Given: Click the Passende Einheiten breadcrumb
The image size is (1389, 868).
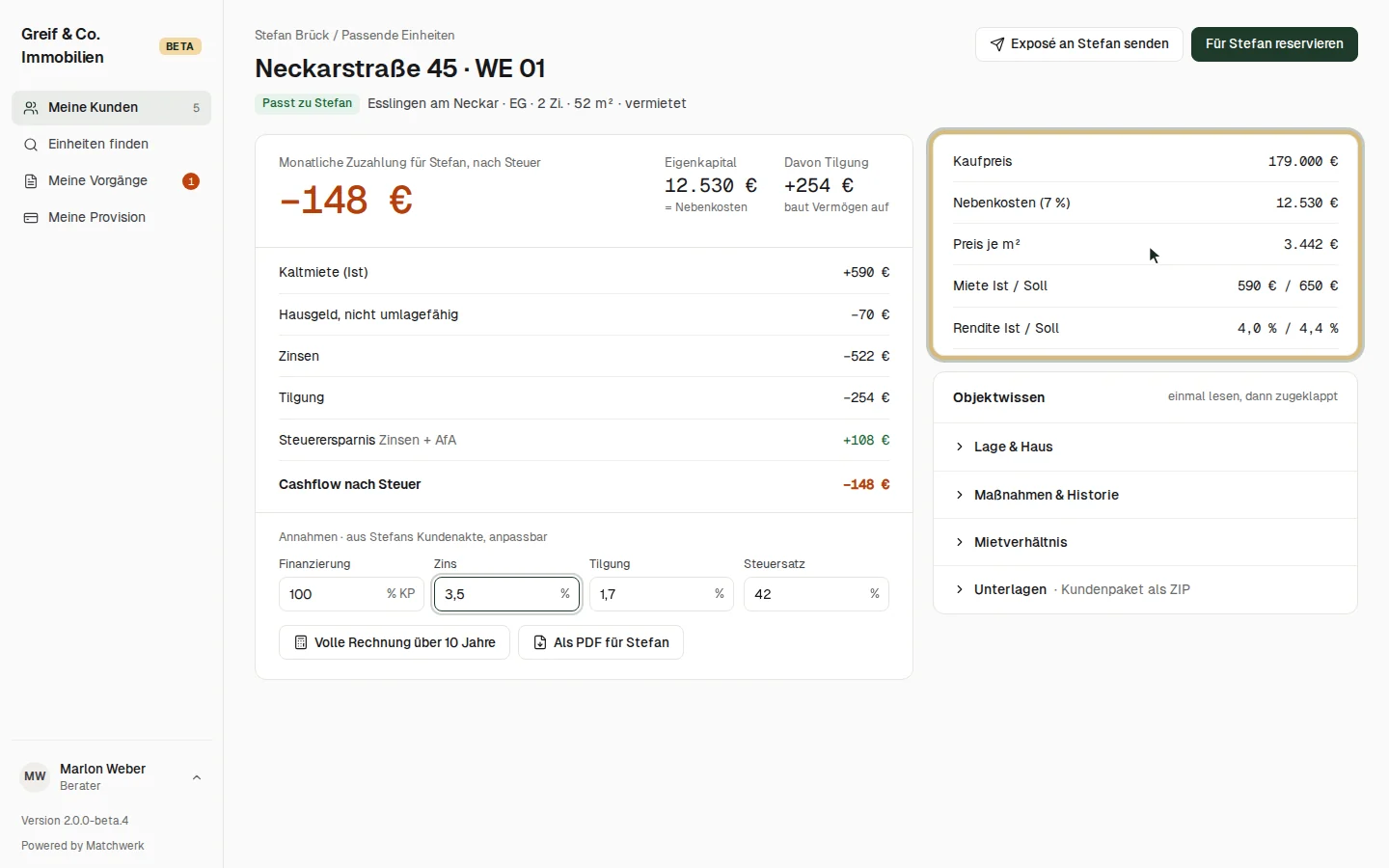Looking at the screenshot, I should coord(398,36).
